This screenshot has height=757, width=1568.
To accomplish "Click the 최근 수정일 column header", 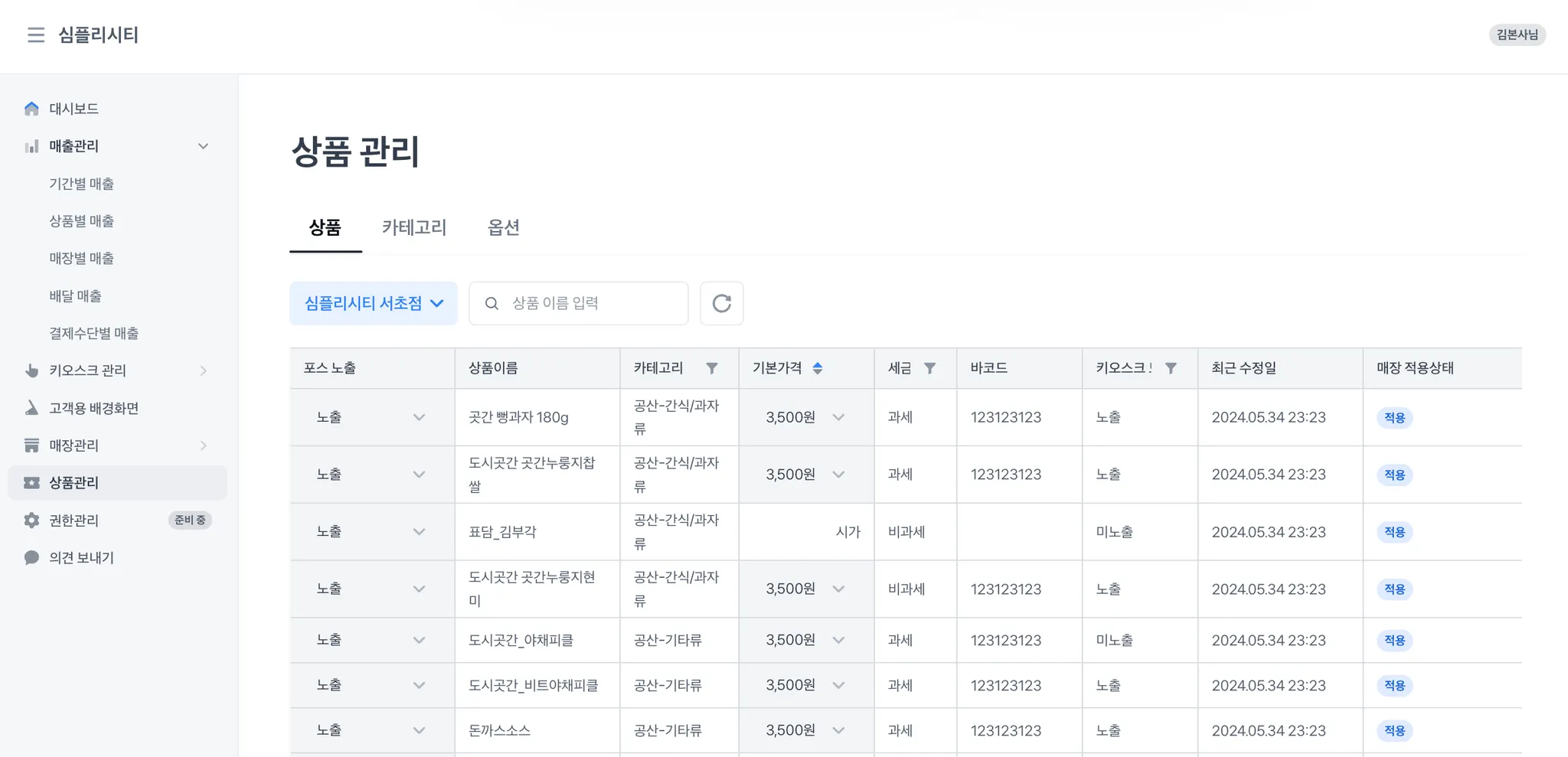I will (x=1280, y=368).
